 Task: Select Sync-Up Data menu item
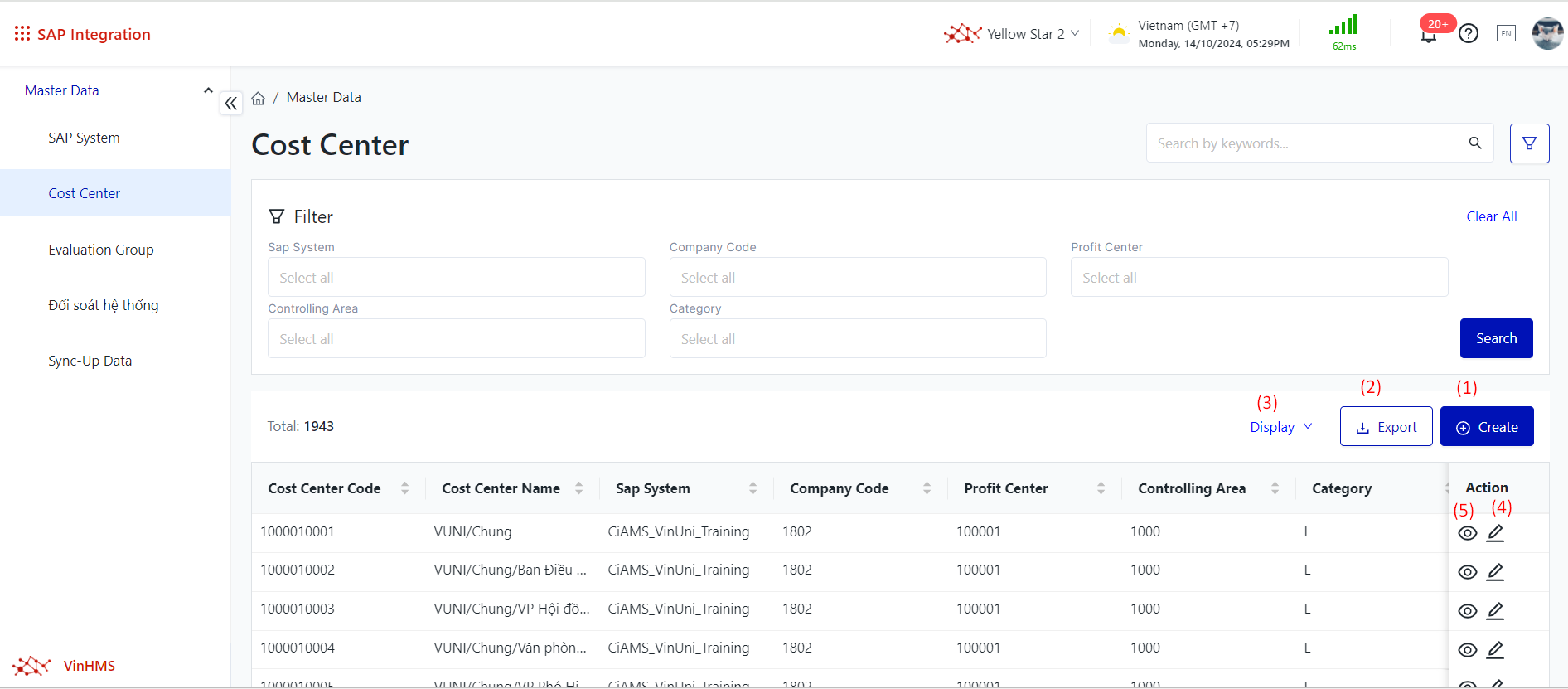coord(90,361)
